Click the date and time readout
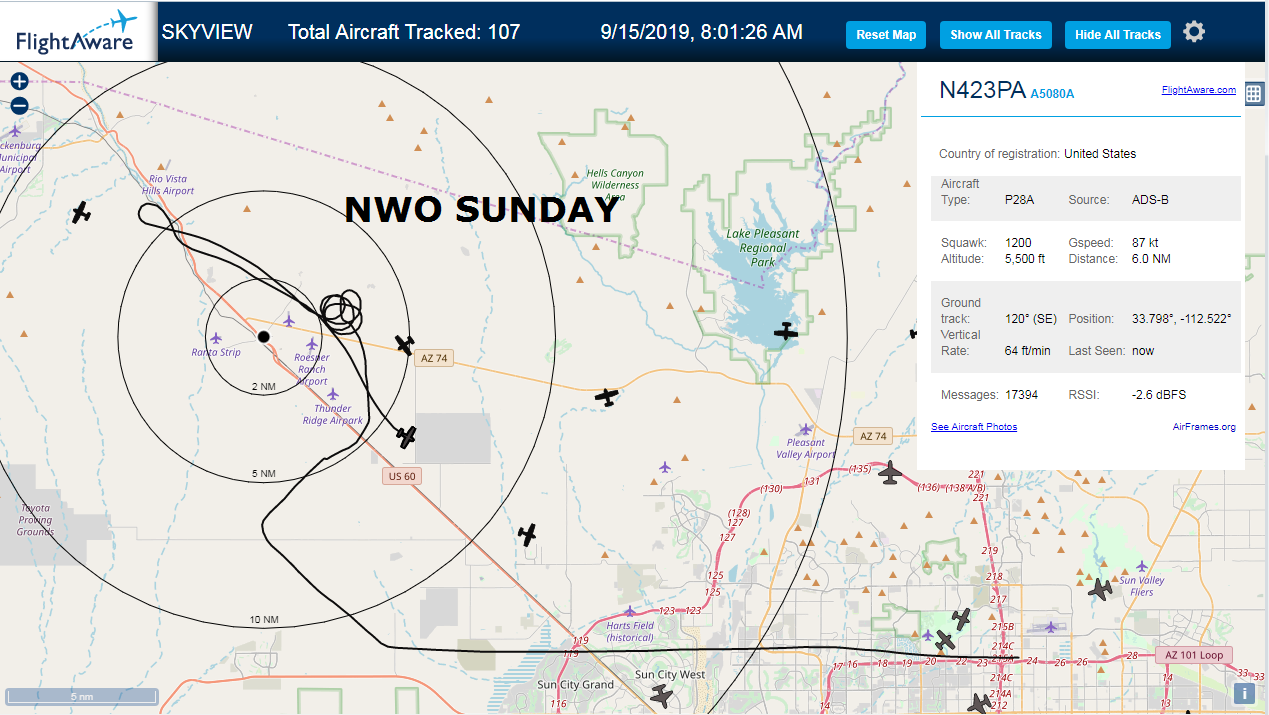The image size is (1269, 715). [x=702, y=32]
